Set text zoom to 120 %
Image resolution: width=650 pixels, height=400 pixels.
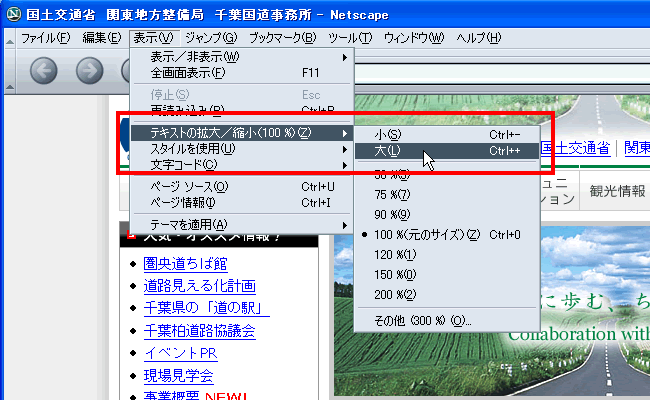[x=447, y=255]
